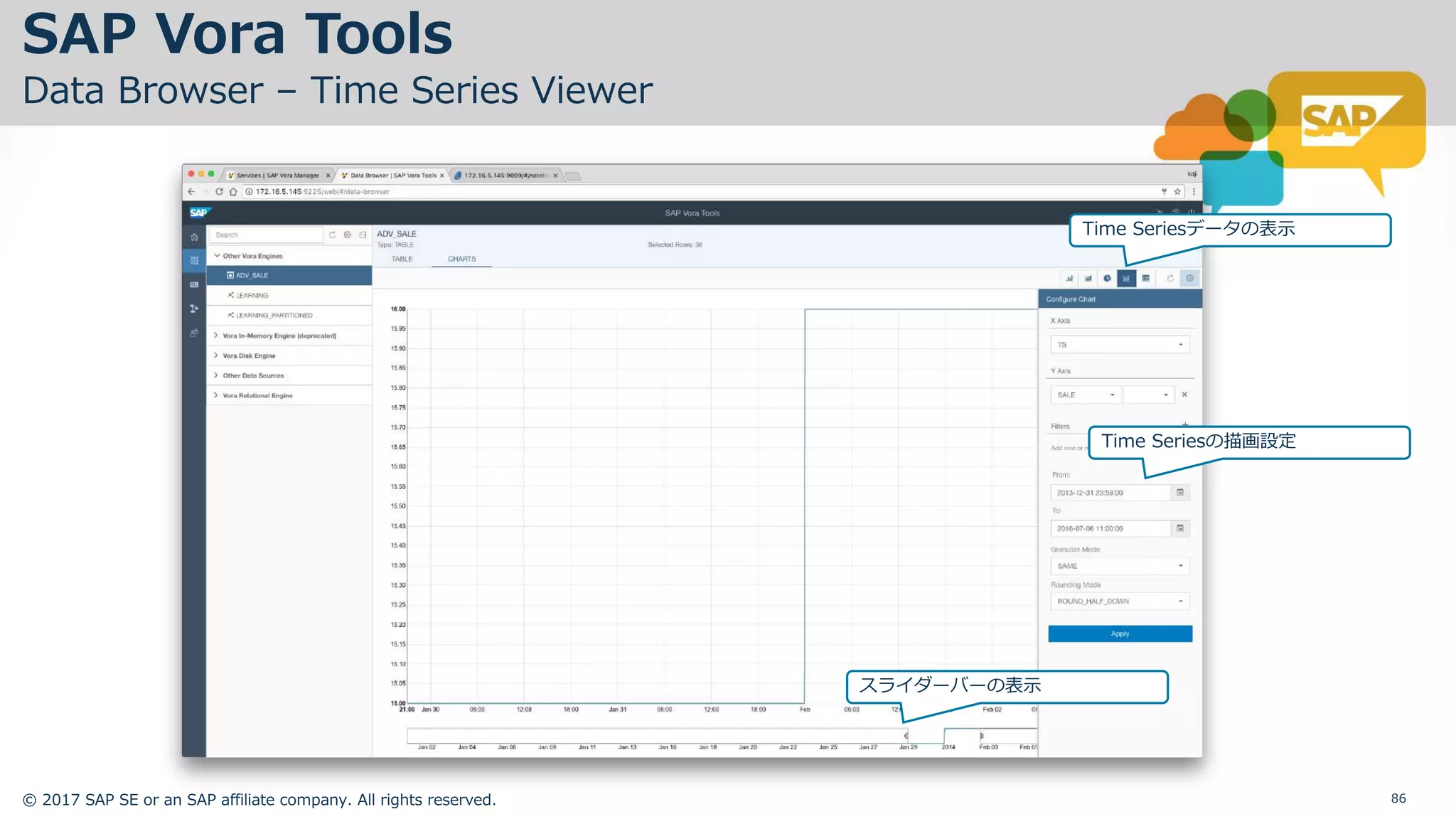The height and width of the screenshot is (819, 1456).
Task: Open the Home icon in left sidebar
Action: click(x=194, y=237)
